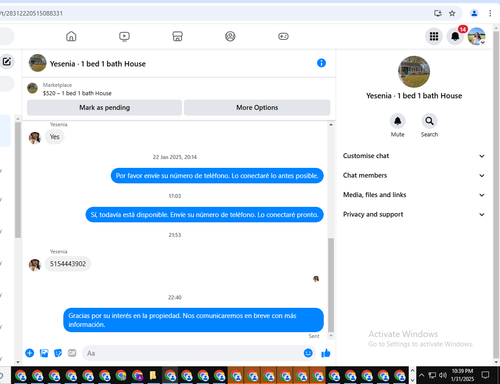
Task: Attach a photo with image icon
Action: (x=44, y=353)
